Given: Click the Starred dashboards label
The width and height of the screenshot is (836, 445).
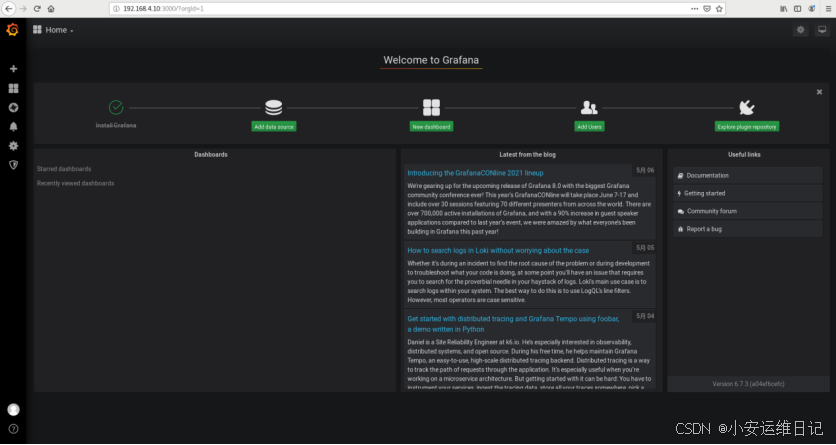Looking at the screenshot, I should click(64, 169).
